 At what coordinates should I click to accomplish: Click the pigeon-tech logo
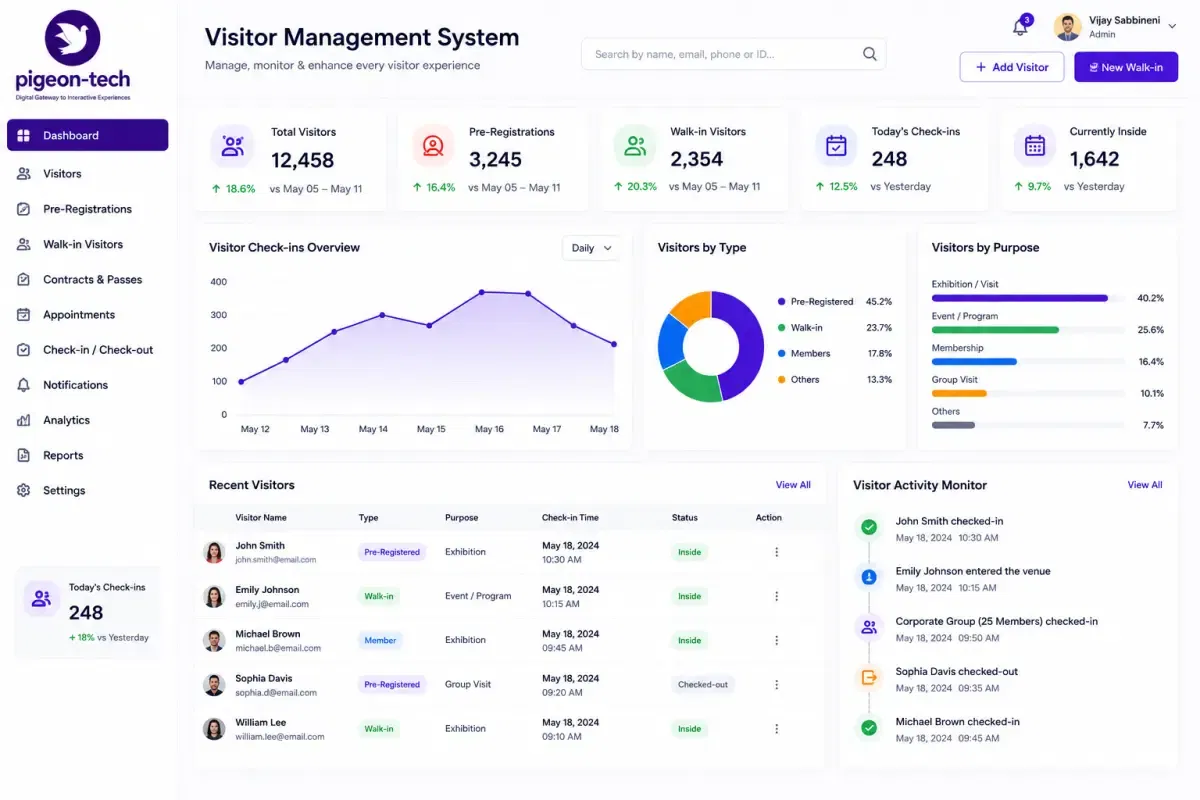pos(73,56)
